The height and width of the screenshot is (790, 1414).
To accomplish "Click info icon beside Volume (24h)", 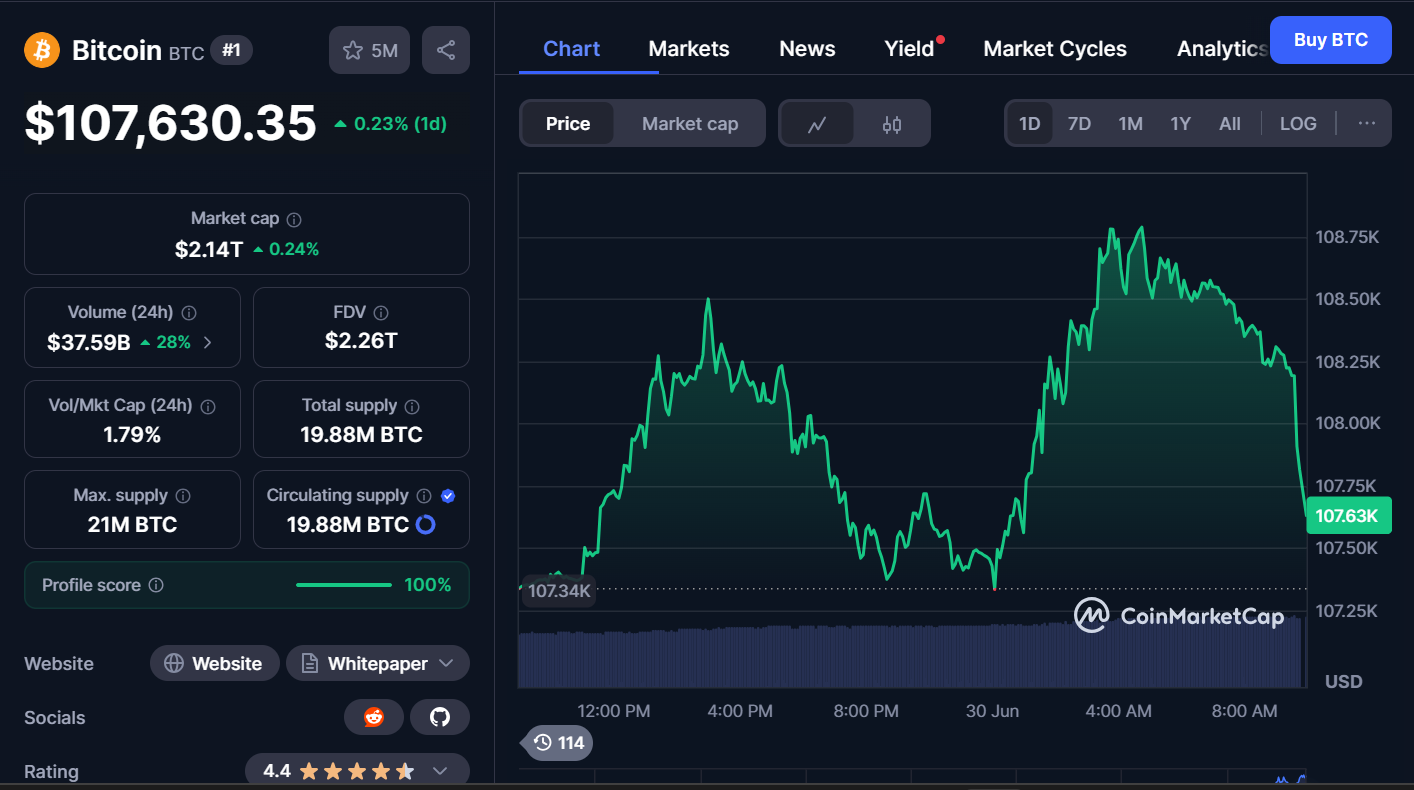I will coord(189,313).
